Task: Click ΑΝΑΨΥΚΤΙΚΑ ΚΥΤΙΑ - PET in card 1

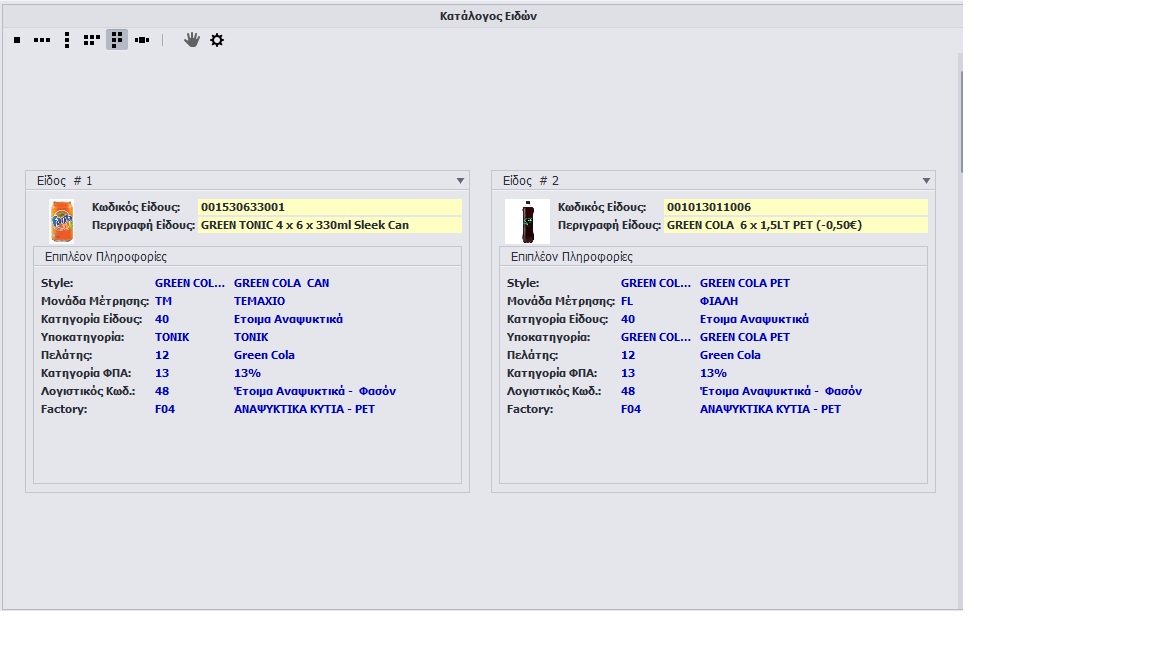Action: [x=304, y=409]
